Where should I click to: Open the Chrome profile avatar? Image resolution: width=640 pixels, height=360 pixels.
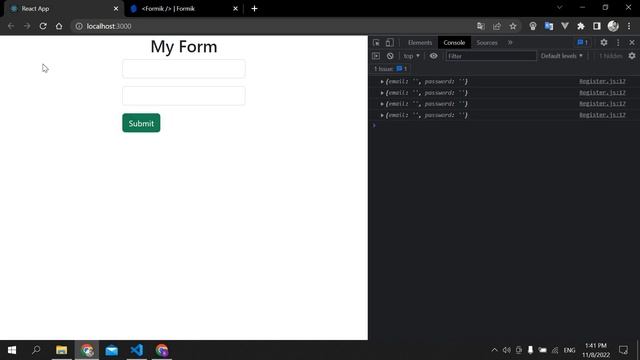(x=613, y=26)
